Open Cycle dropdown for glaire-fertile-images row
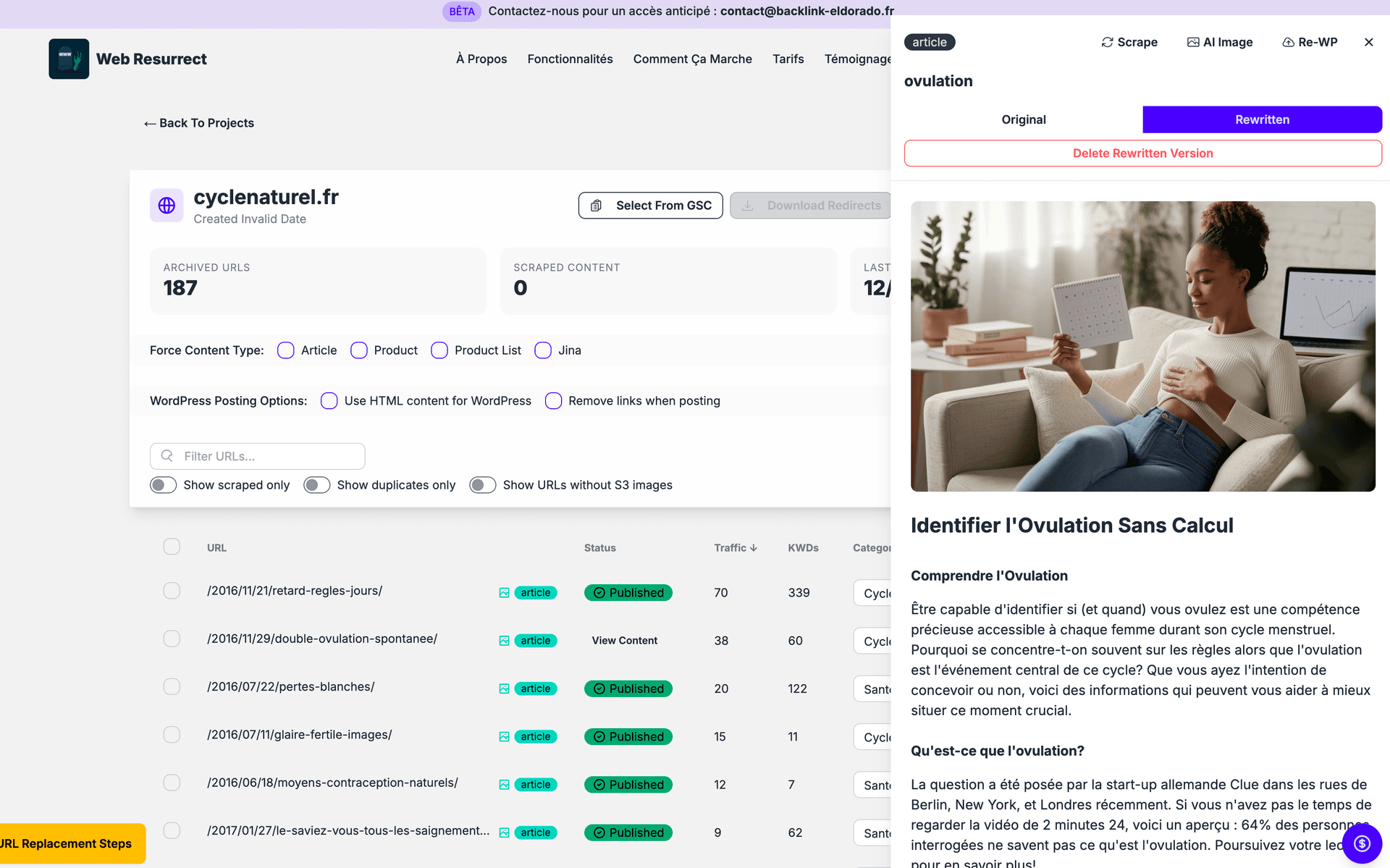This screenshot has width=1390, height=868. click(x=877, y=736)
